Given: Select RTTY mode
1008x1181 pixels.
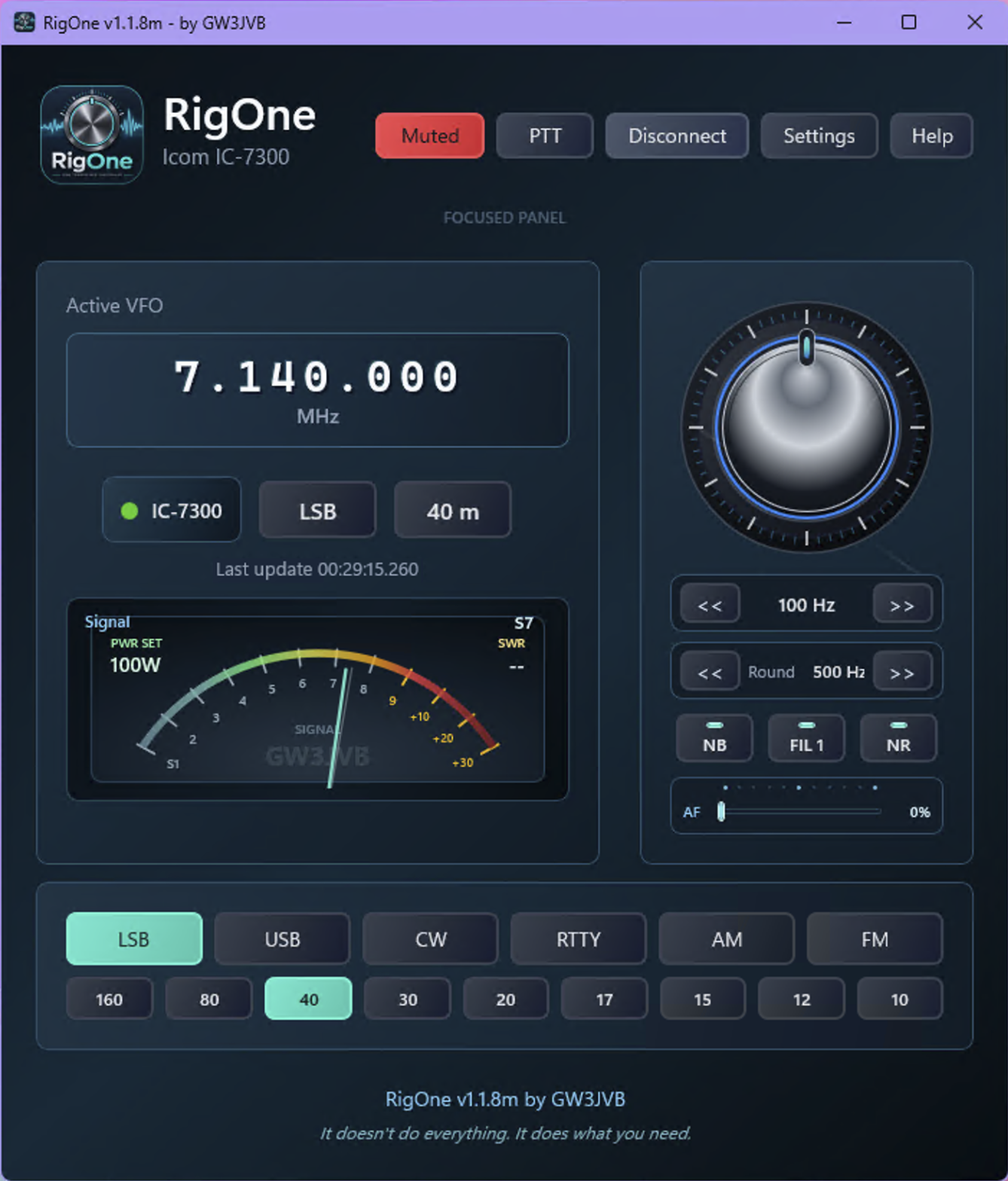Looking at the screenshot, I should (579, 938).
